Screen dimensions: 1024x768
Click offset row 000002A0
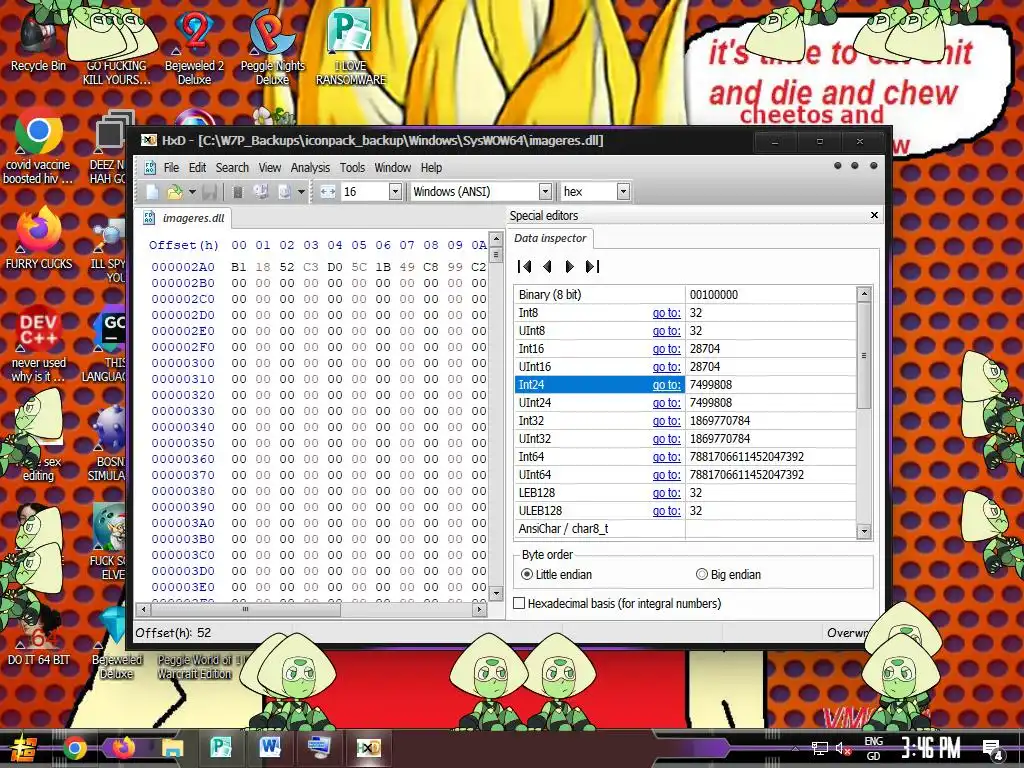[183, 267]
